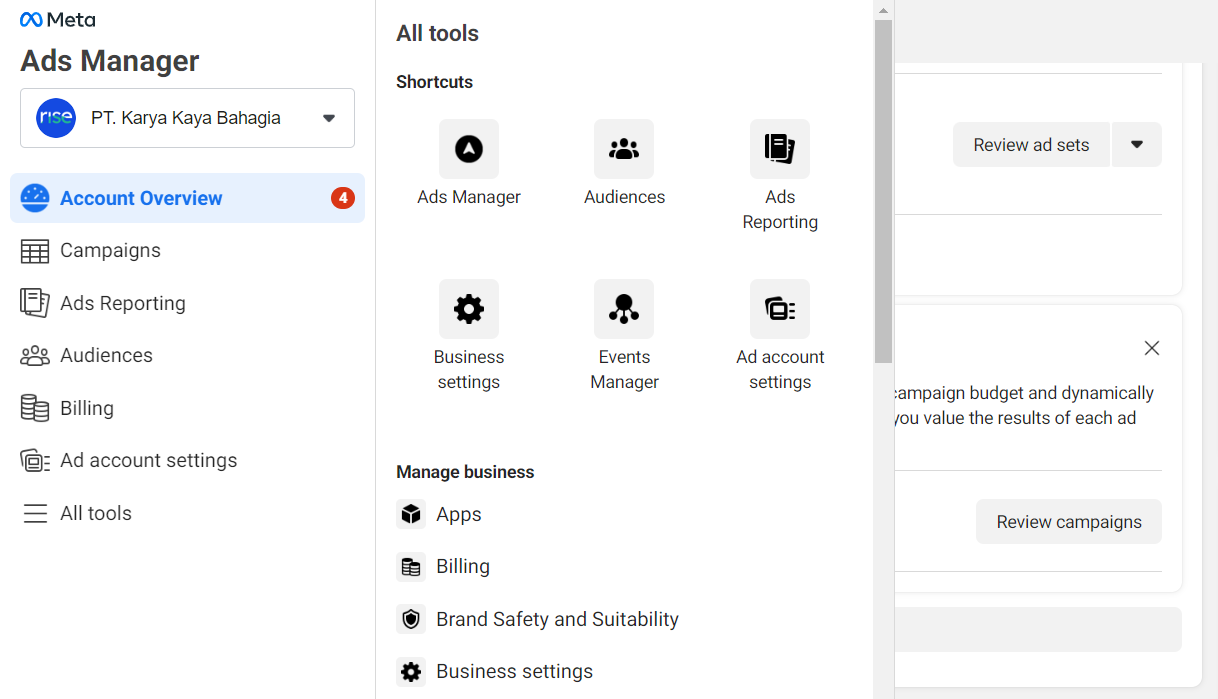Open the Events Manager shortcut icon
The width and height of the screenshot is (1218, 699).
(624, 309)
